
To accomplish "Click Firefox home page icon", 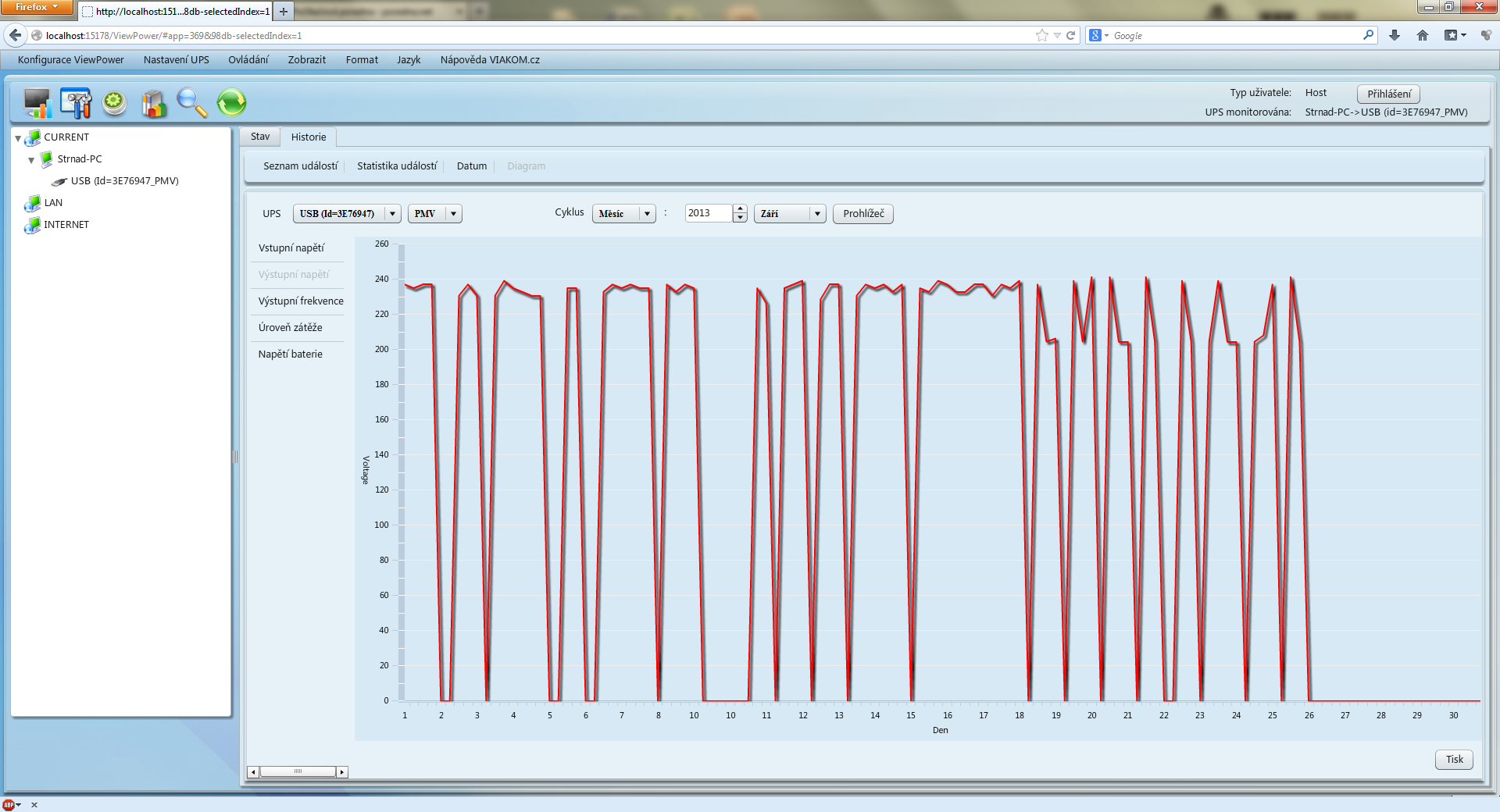I will pos(1422,35).
